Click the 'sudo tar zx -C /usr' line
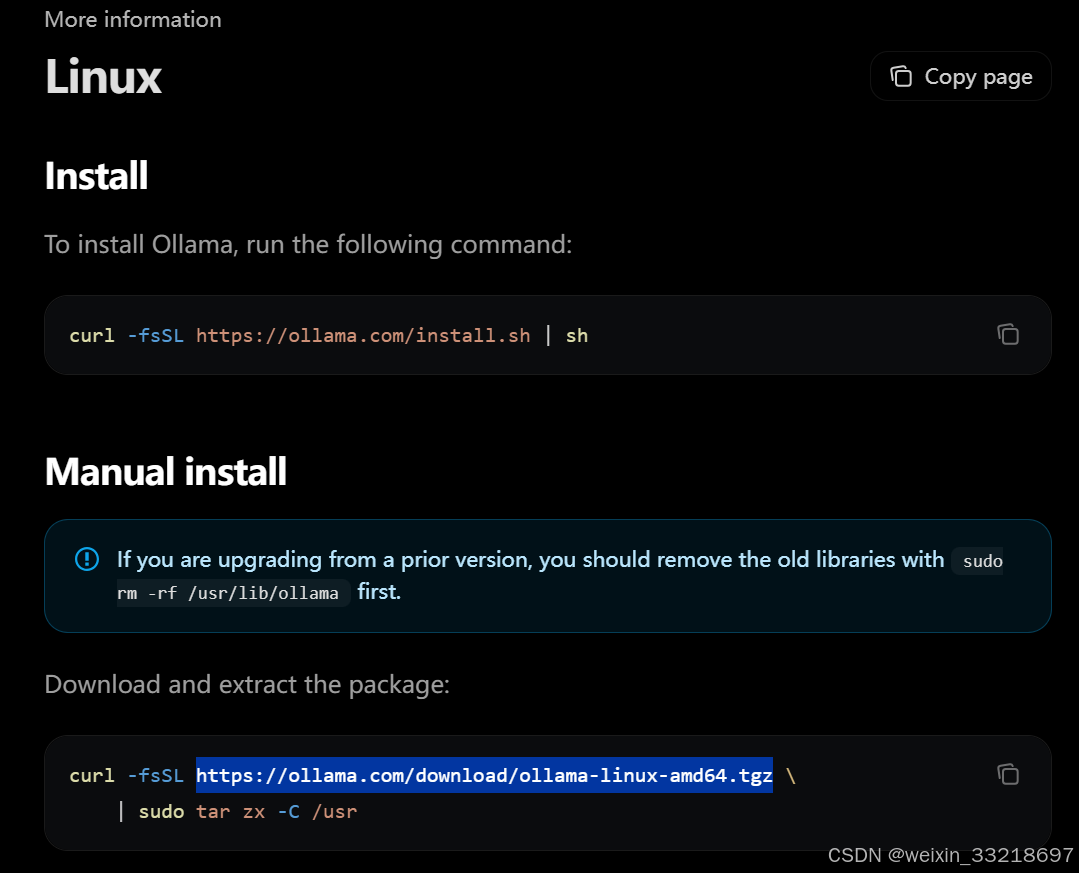This screenshot has height=873, width=1079. tap(248, 812)
